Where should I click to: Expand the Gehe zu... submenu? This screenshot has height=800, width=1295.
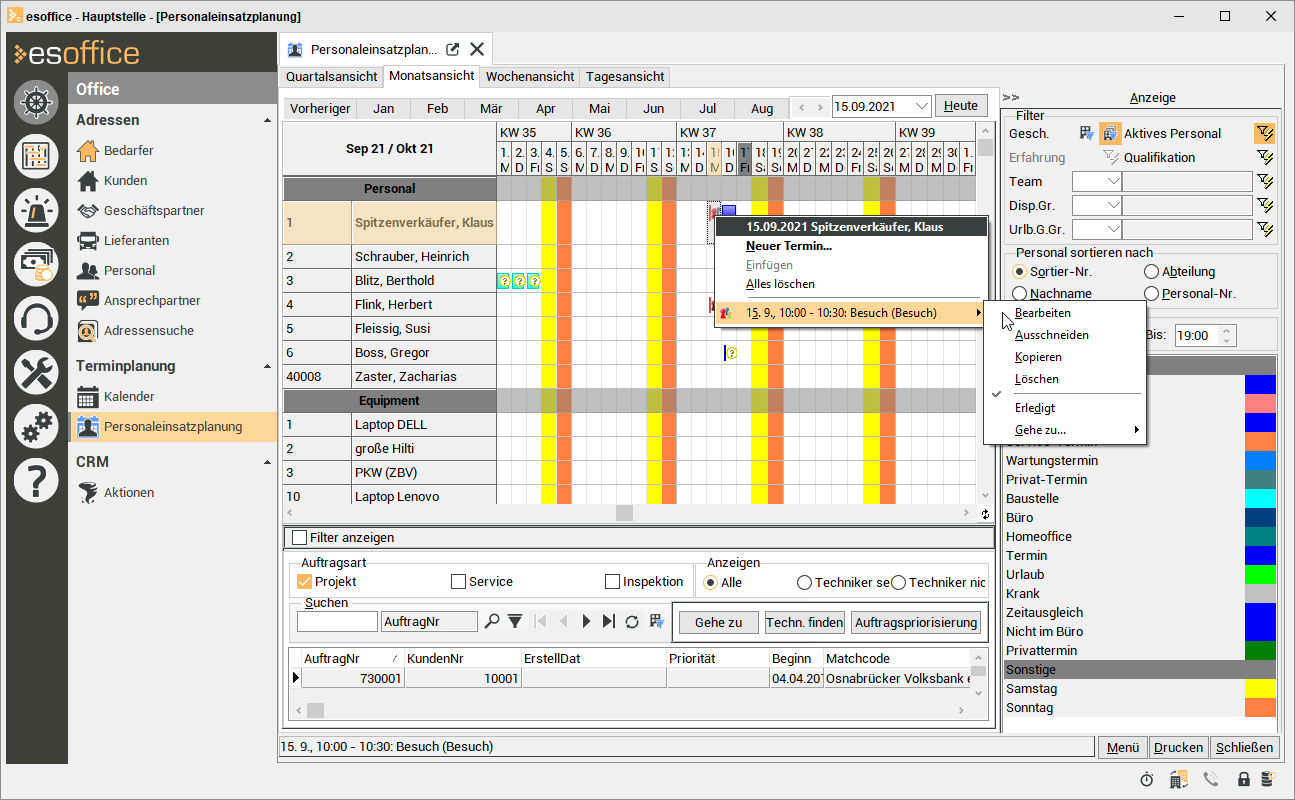1065,430
